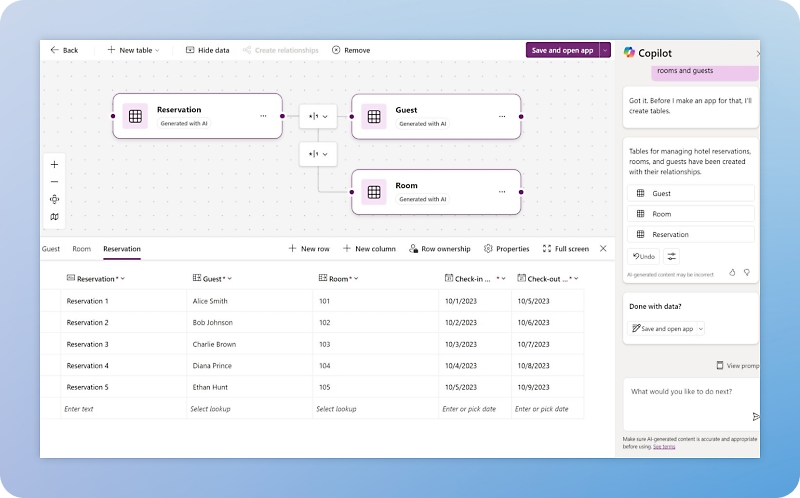Click the Back arrow button
The image size is (800, 498).
[64, 50]
